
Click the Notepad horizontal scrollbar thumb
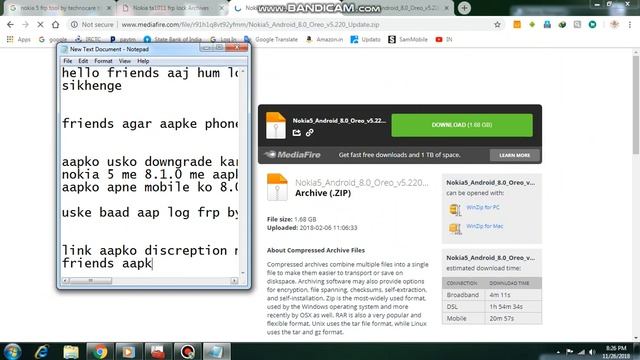(91, 280)
